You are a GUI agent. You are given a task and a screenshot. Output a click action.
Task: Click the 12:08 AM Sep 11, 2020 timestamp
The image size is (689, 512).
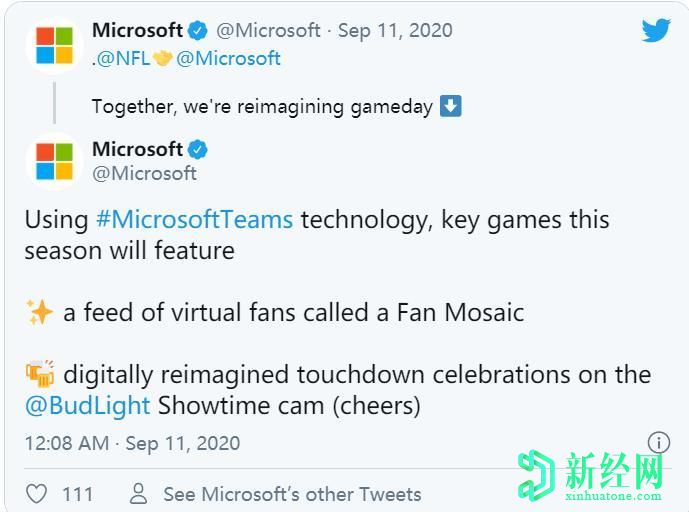pyautogui.click(x=132, y=443)
